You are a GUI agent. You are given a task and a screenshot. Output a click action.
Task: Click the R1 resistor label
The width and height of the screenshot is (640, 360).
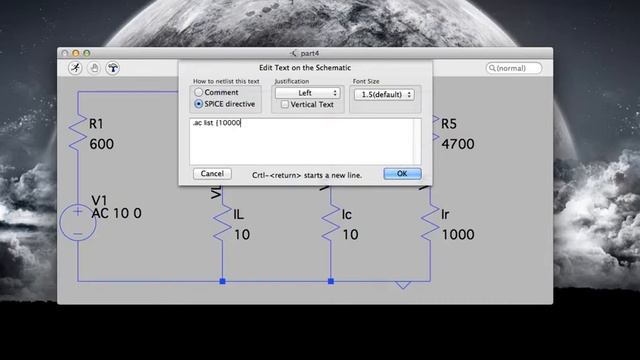click(x=96, y=124)
